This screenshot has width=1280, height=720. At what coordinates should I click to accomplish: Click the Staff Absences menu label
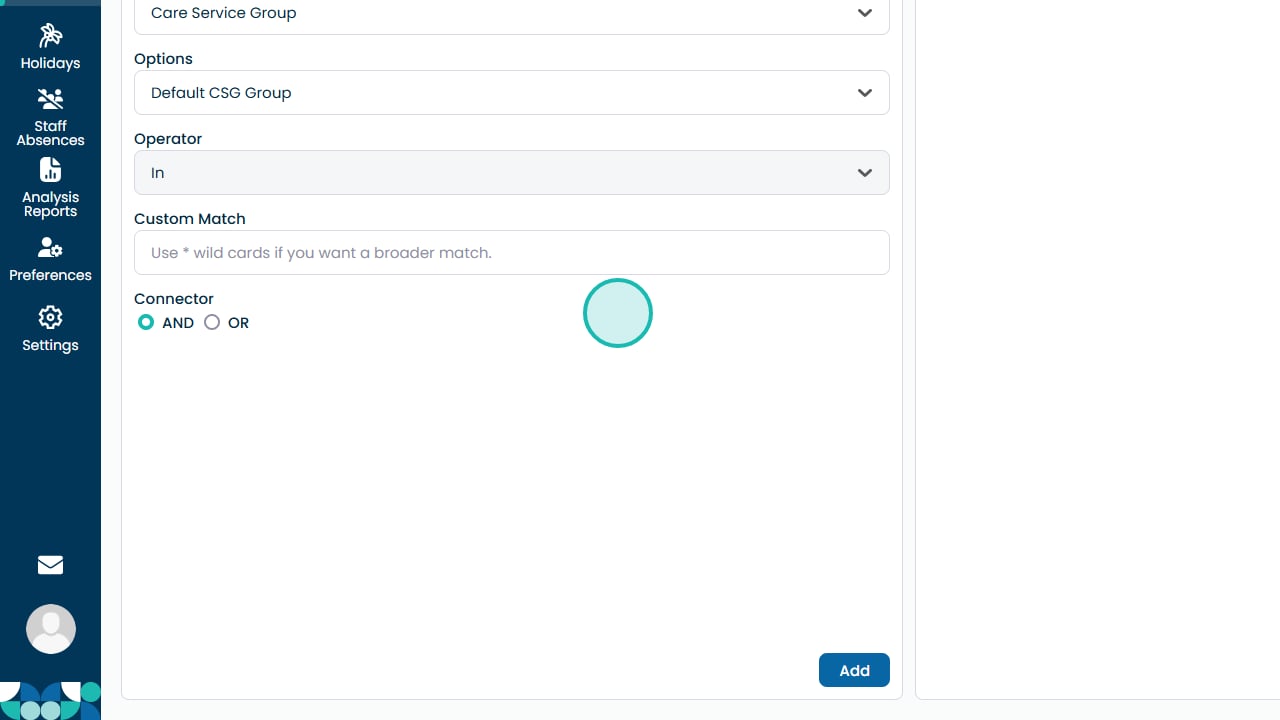click(x=50, y=133)
